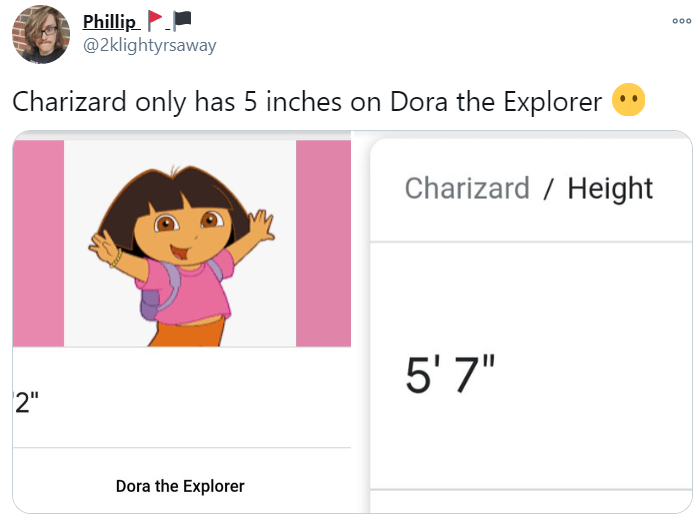Click the Dora the Explorer caption

pos(180,486)
